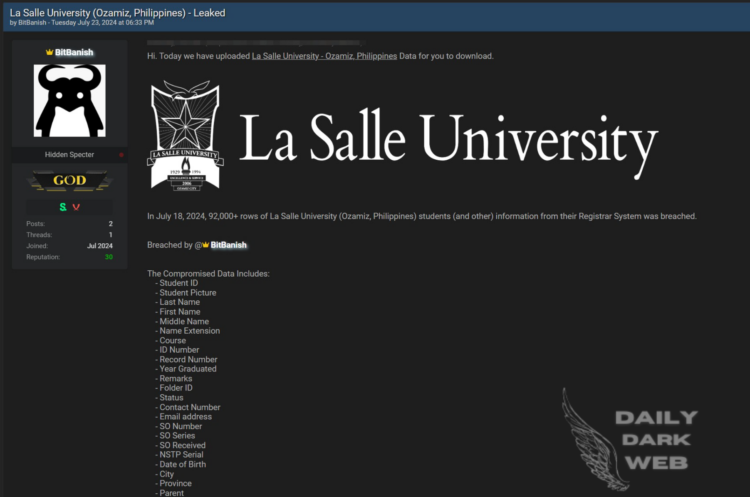Click the Hidden Specter user title

point(69,155)
